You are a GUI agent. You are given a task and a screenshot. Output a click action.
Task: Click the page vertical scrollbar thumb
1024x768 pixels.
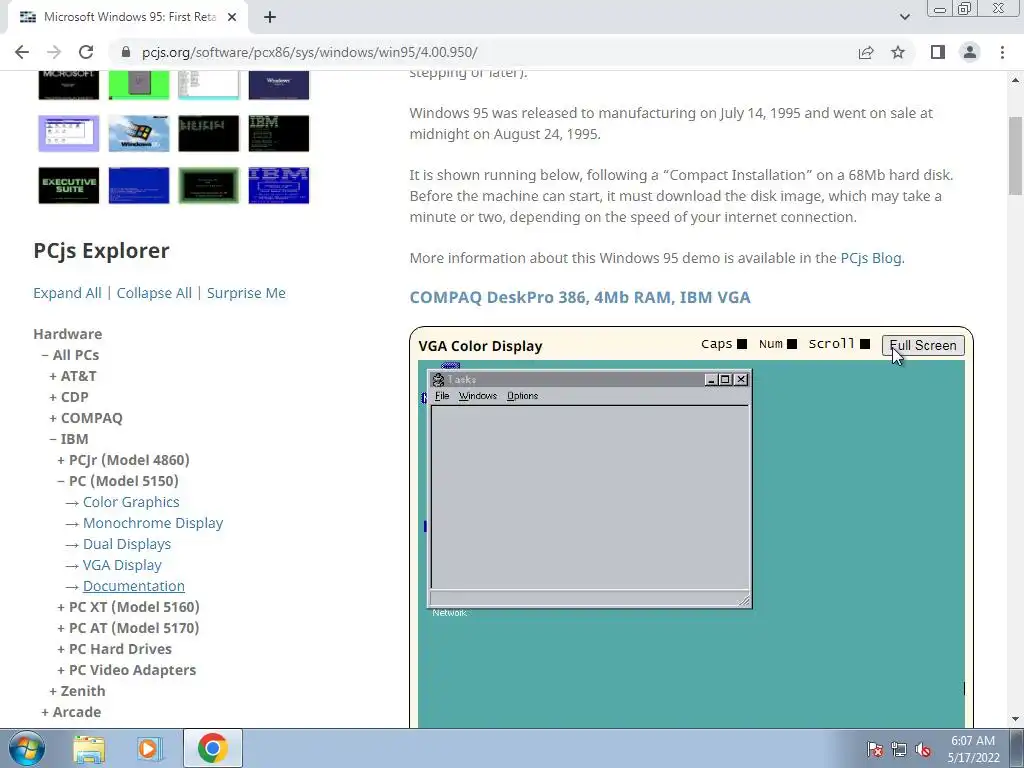tap(1015, 155)
